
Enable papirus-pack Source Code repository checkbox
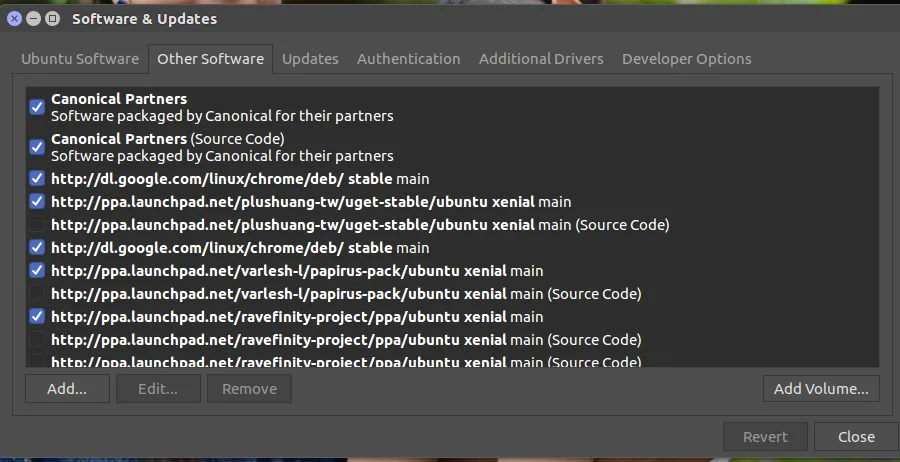pos(37,294)
